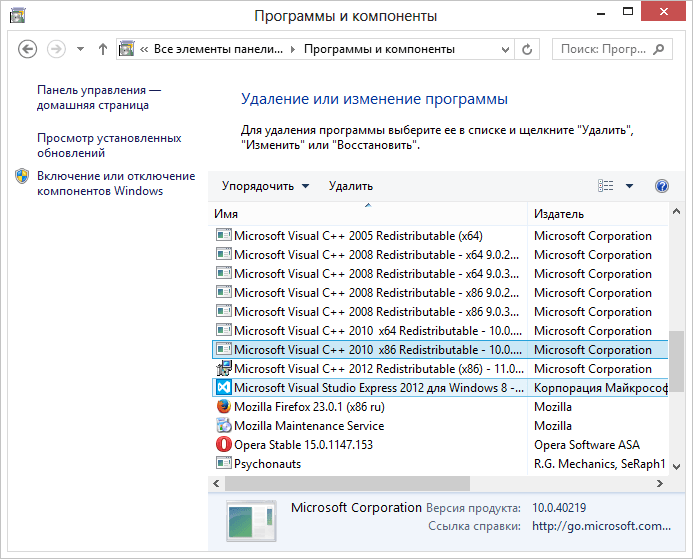The width and height of the screenshot is (693, 559).
Task: Open 'Включение или отключение компонентов Windows'
Action: click(116, 183)
